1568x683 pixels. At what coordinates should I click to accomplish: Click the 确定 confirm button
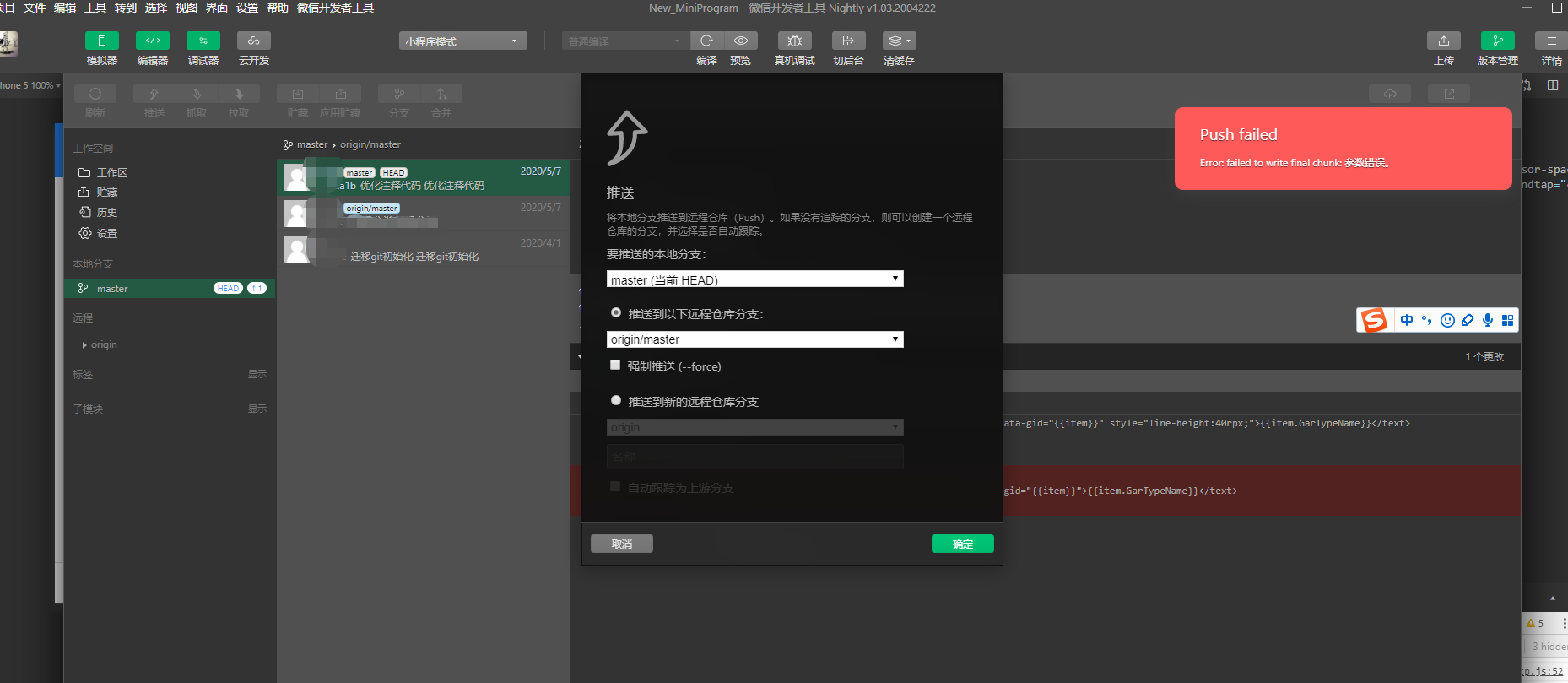(x=963, y=544)
